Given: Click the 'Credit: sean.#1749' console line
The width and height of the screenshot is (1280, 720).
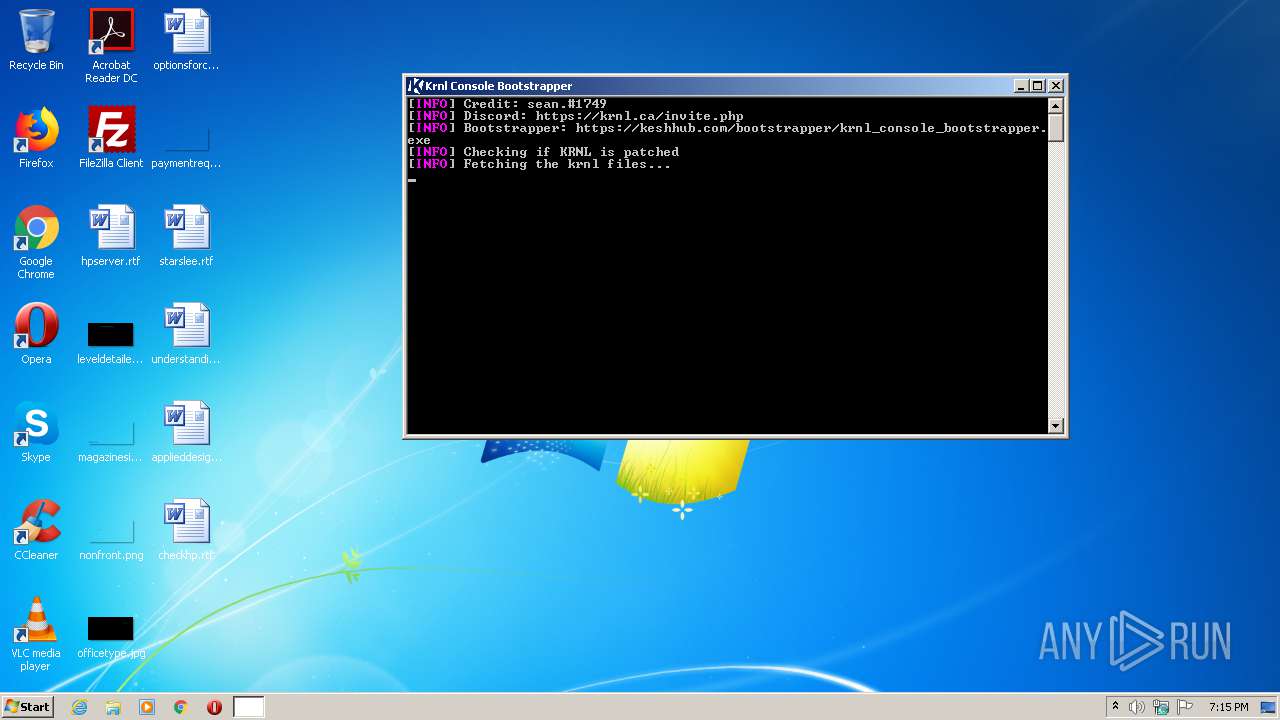Looking at the screenshot, I should click(x=507, y=104).
